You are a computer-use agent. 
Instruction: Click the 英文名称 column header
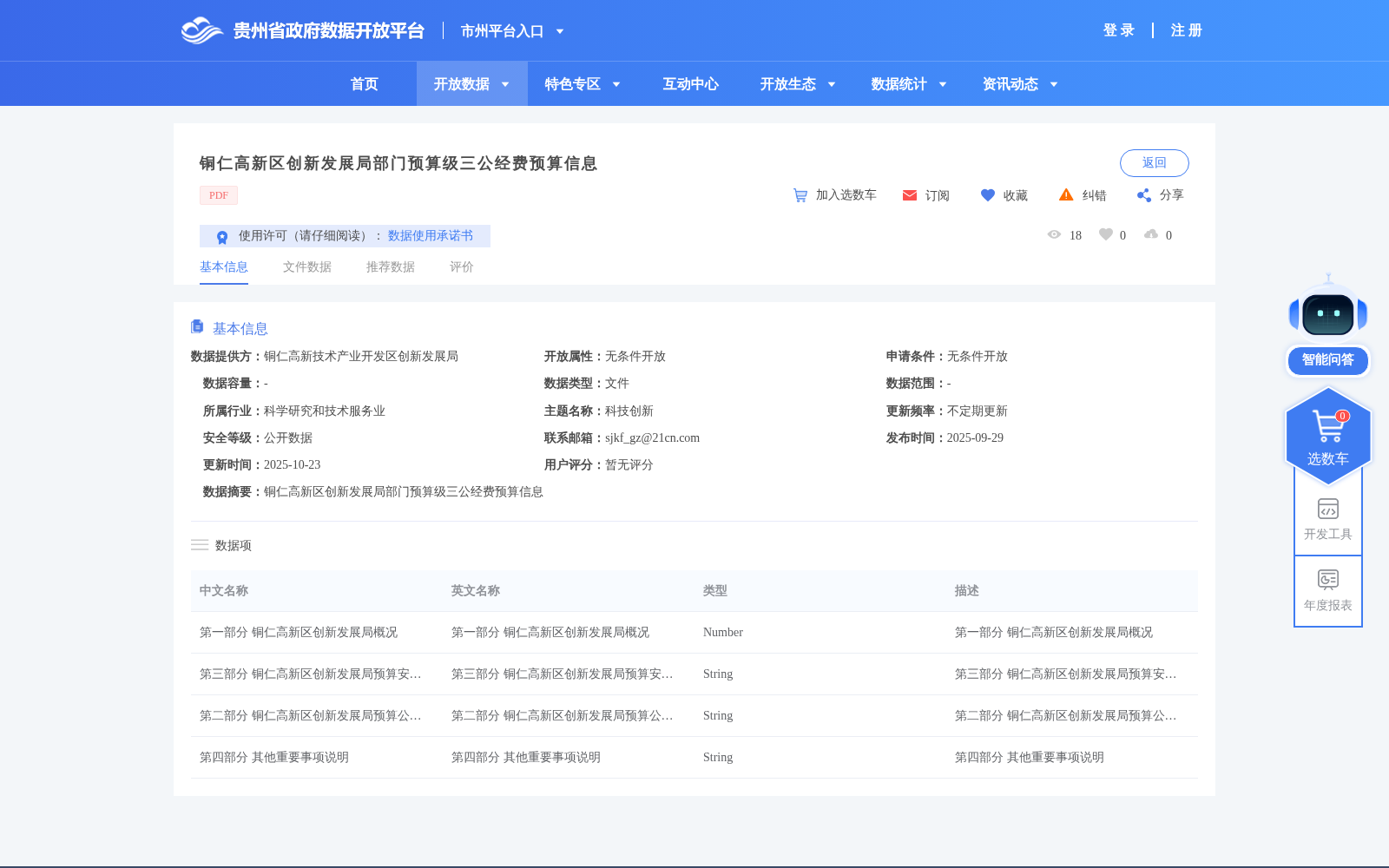pos(476,591)
